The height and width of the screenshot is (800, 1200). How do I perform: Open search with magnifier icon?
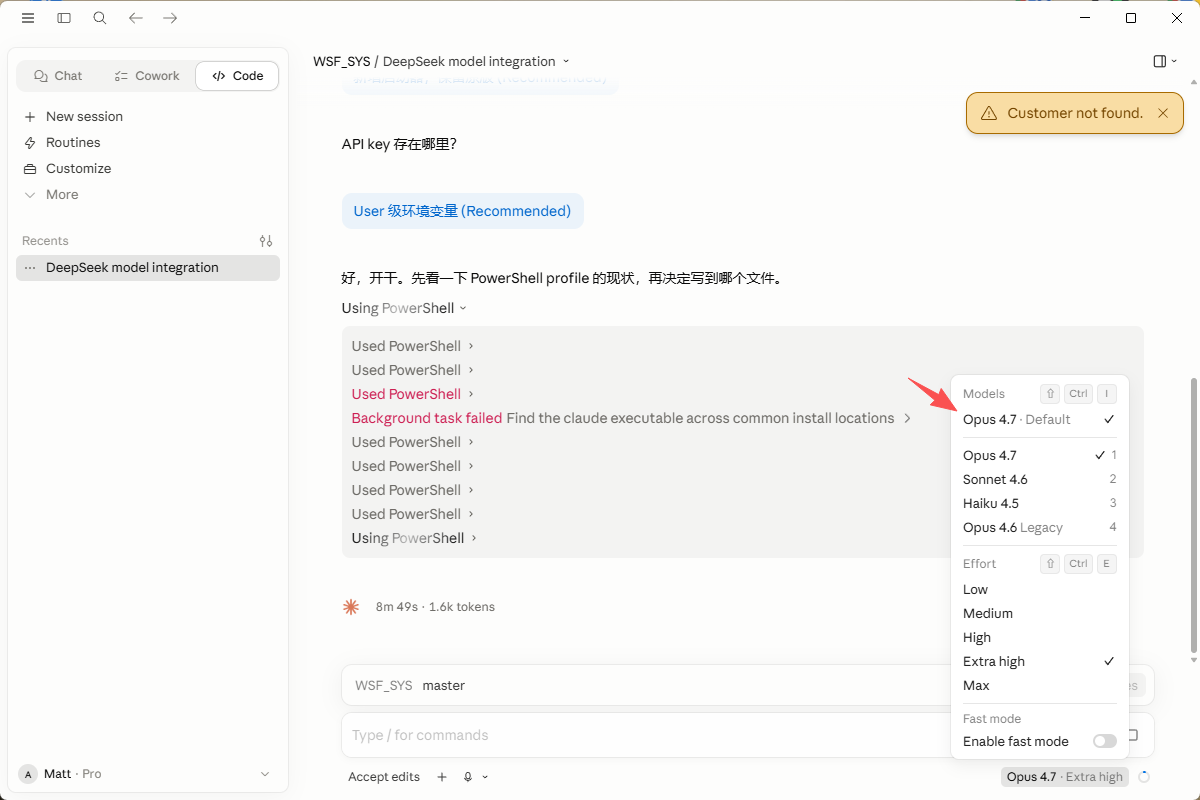pyautogui.click(x=100, y=18)
